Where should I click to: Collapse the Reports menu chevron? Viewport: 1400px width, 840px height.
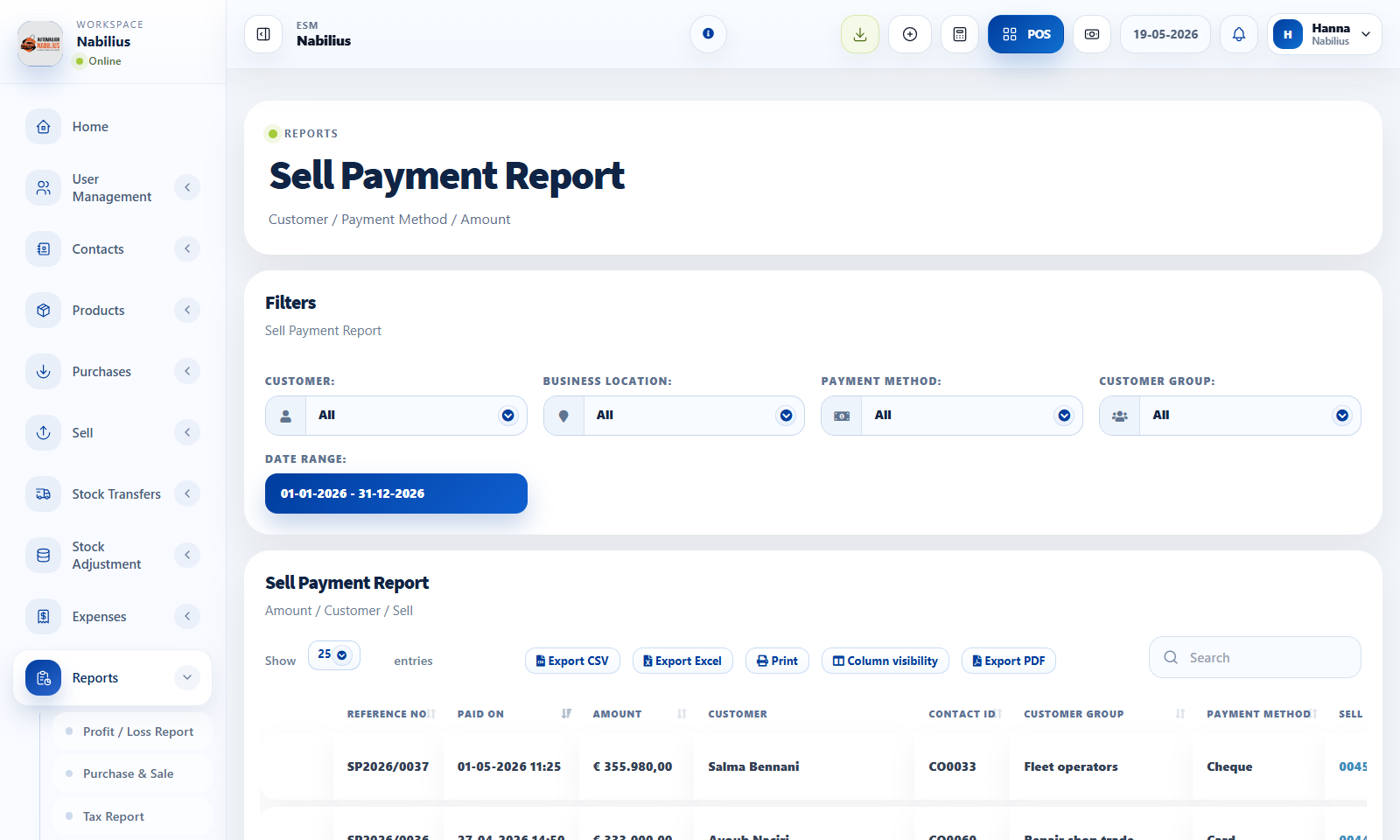187,677
